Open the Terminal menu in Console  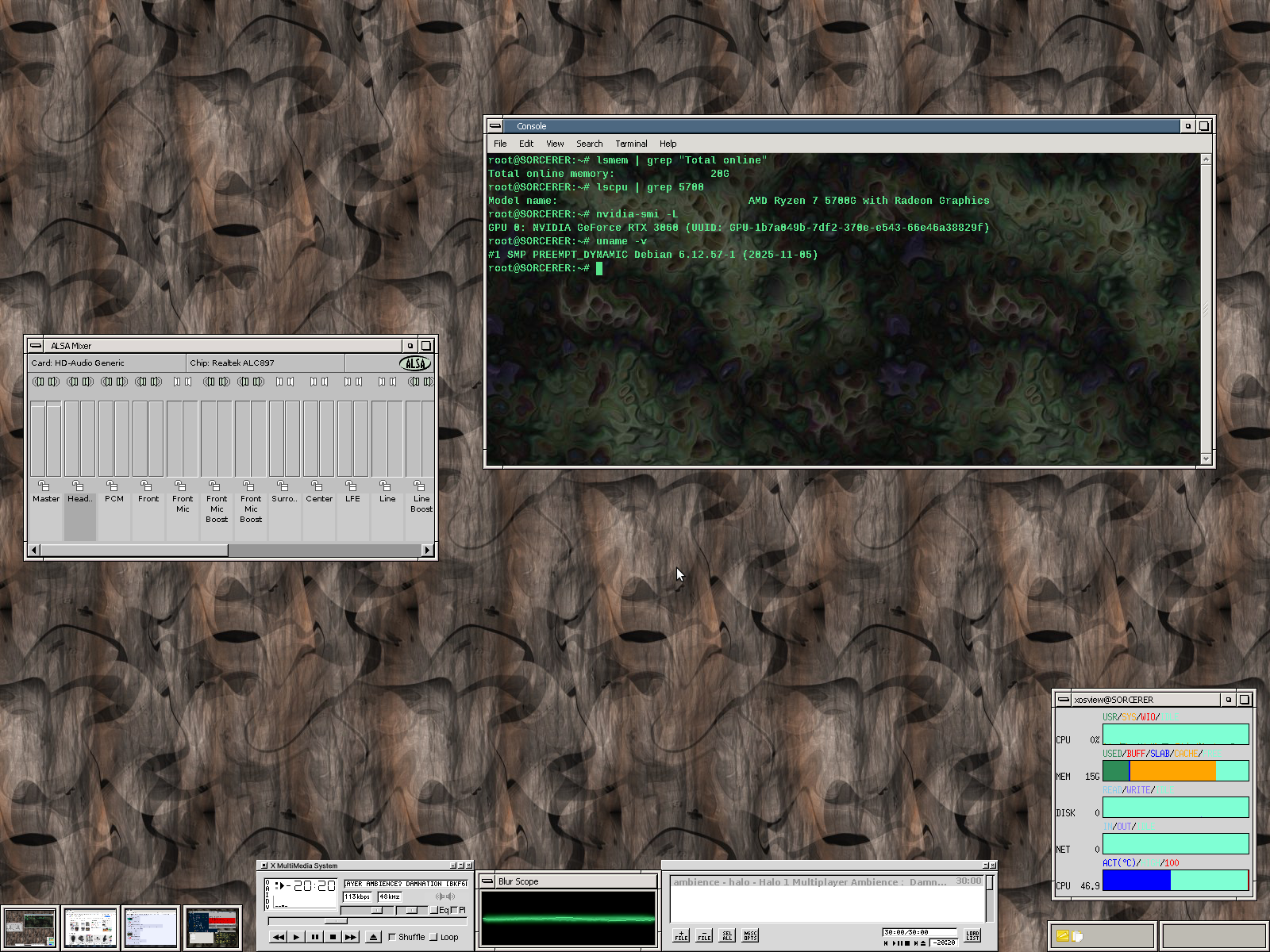[631, 144]
